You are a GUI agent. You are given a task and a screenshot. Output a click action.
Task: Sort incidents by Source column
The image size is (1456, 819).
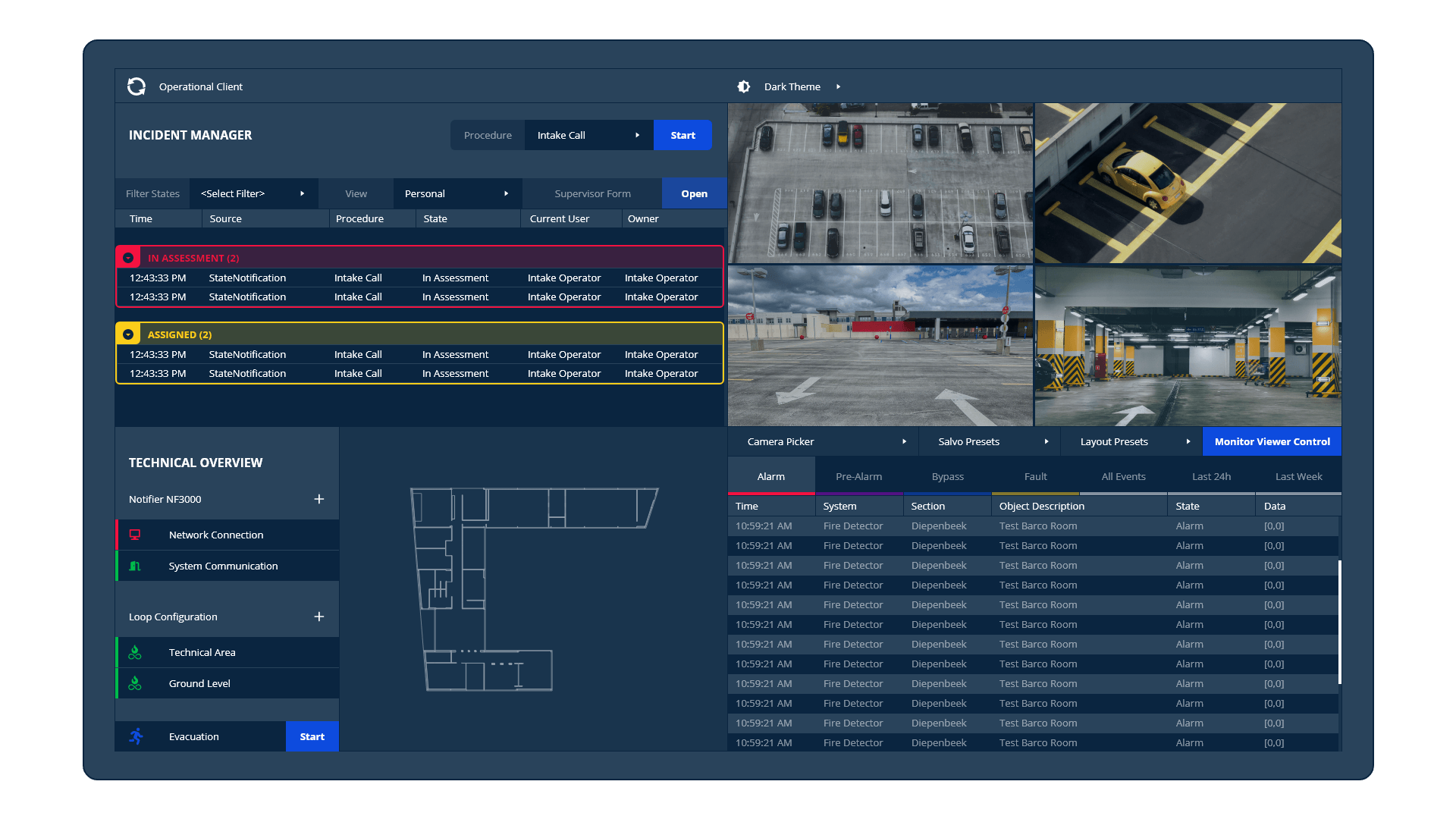(265, 218)
